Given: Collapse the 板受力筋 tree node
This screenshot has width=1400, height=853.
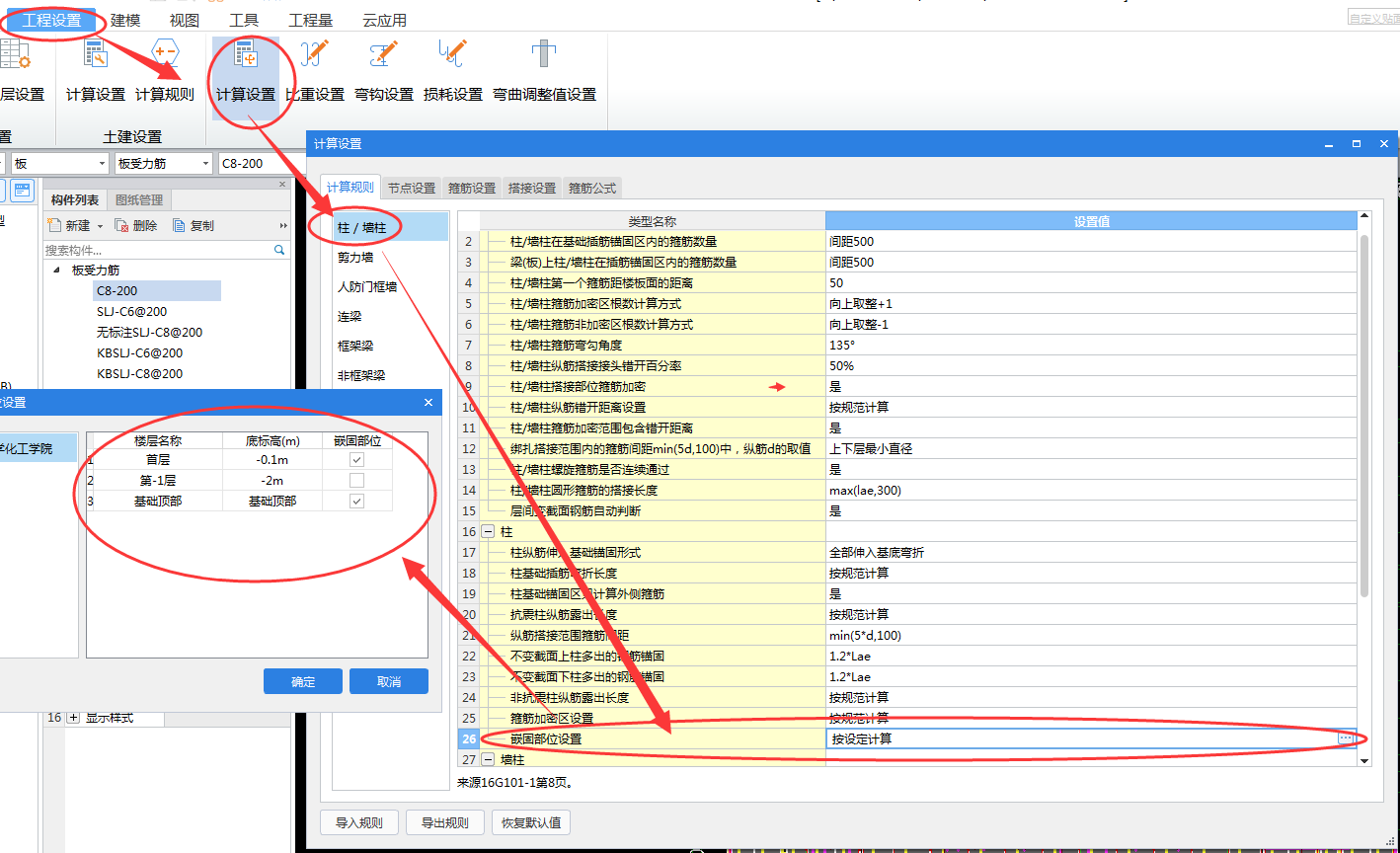Looking at the screenshot, I should pyautogui.click(x=57, y=270).
